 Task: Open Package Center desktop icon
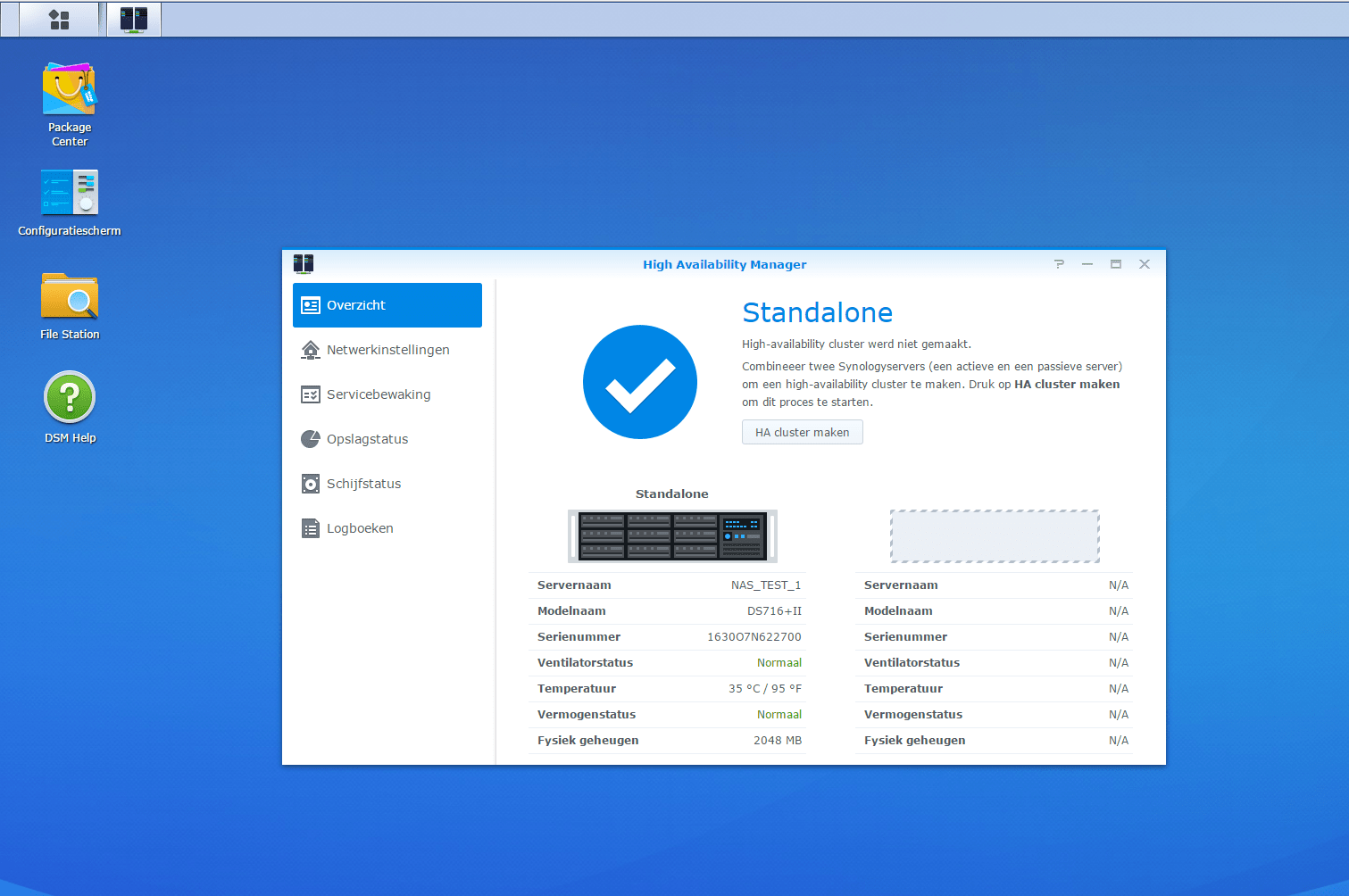point(70,104)
